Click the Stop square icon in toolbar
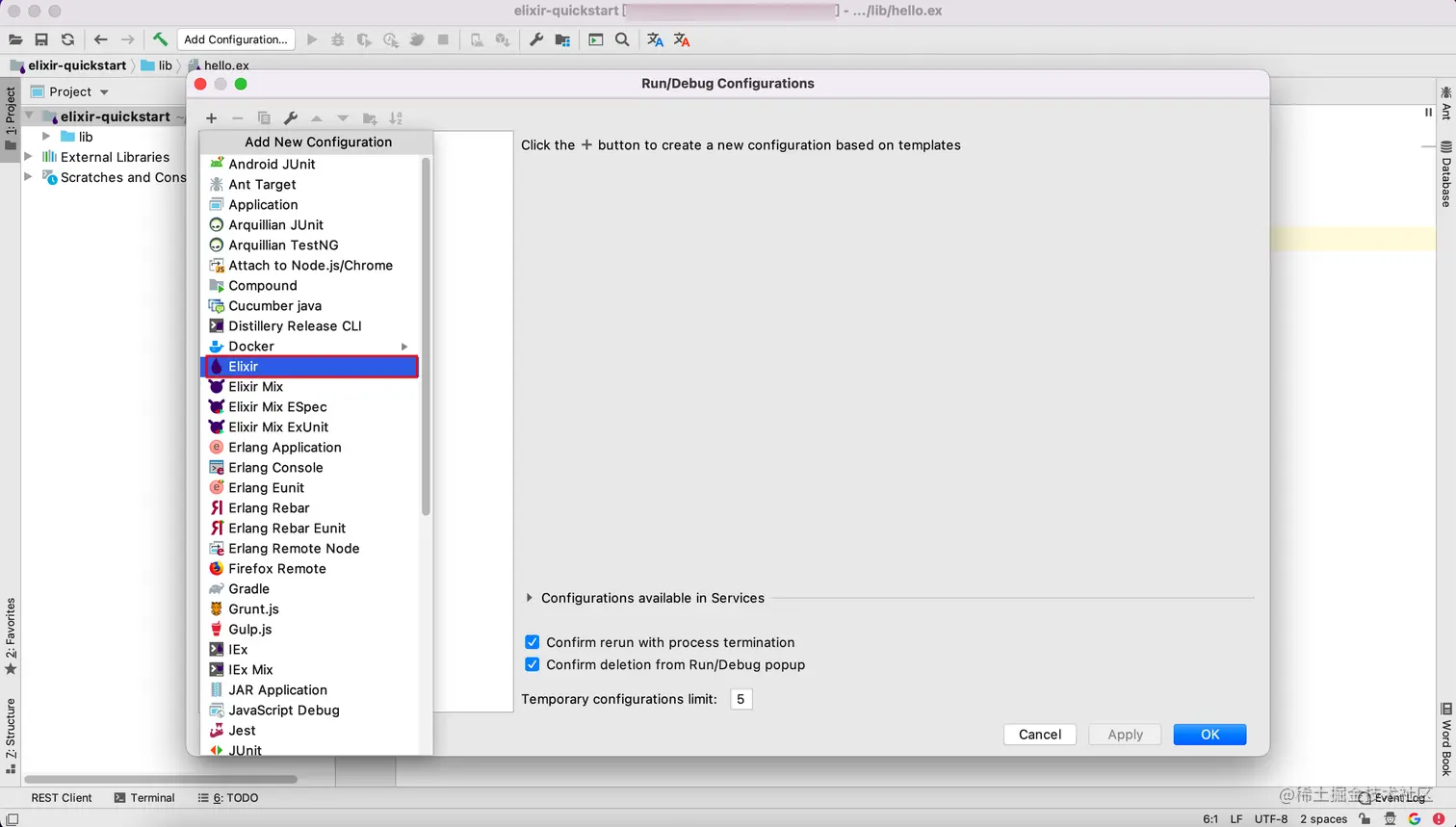This screenshot has width=1456, height=827. click(x=443, y=39)
